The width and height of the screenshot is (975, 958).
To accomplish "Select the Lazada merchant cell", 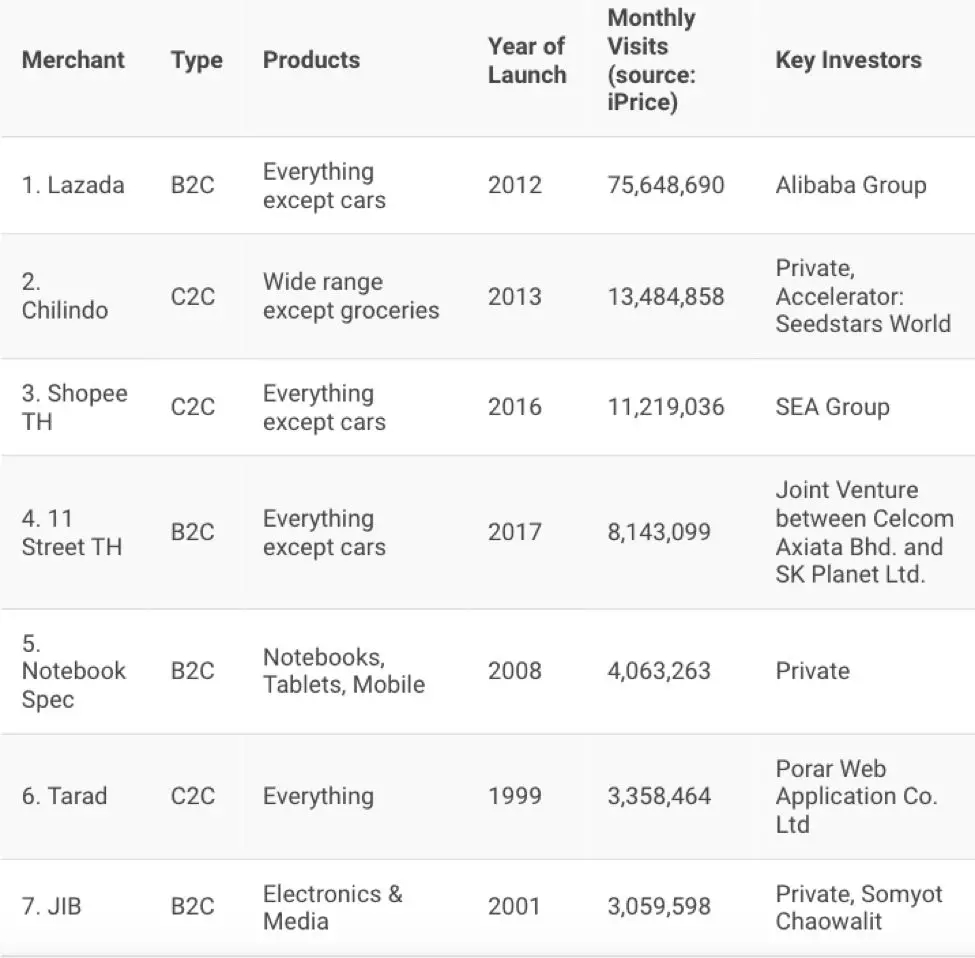I will click(73, 185).
